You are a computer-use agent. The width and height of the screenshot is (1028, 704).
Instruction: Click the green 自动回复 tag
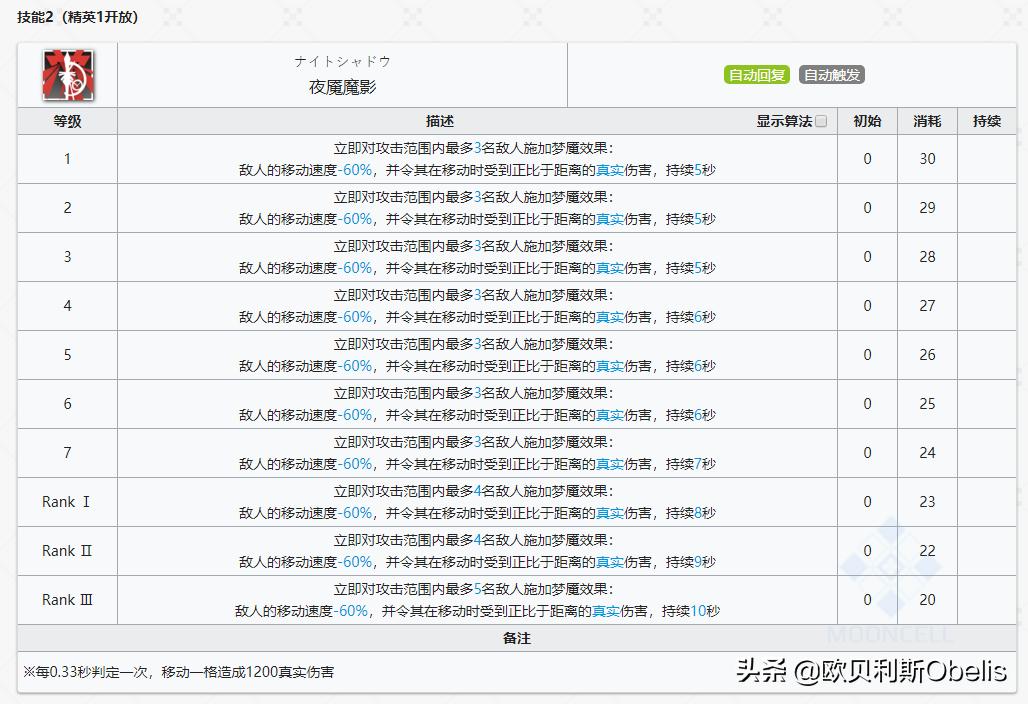point(756,74)
